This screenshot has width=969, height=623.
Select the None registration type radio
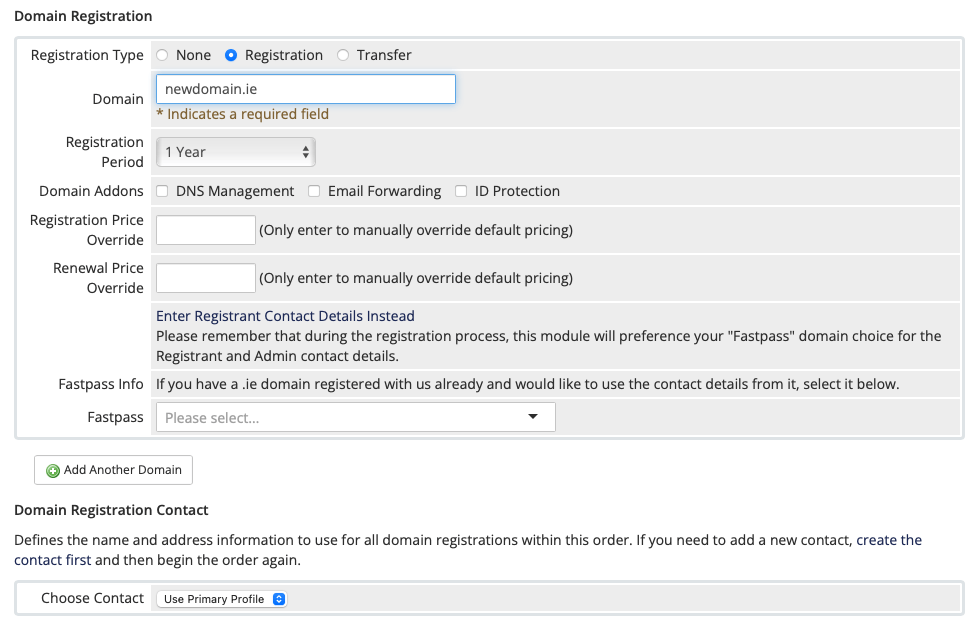[162, 55]
